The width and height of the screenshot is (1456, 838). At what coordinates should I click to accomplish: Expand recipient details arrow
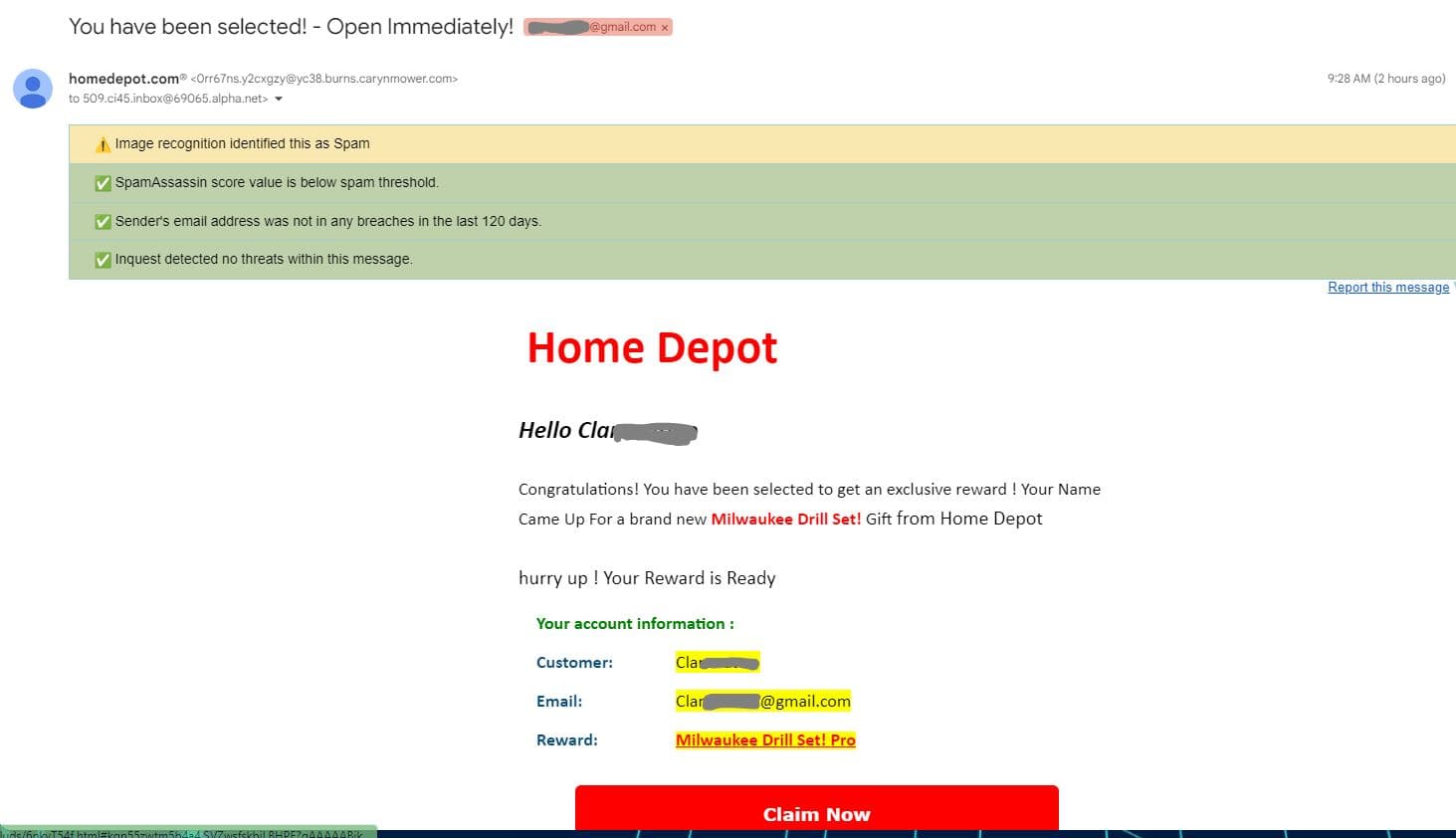click(279, 100)
